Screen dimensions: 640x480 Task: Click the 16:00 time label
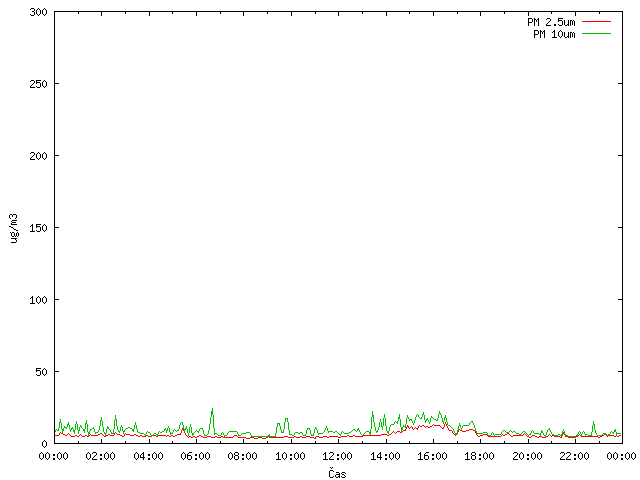(x=432, y=456)
